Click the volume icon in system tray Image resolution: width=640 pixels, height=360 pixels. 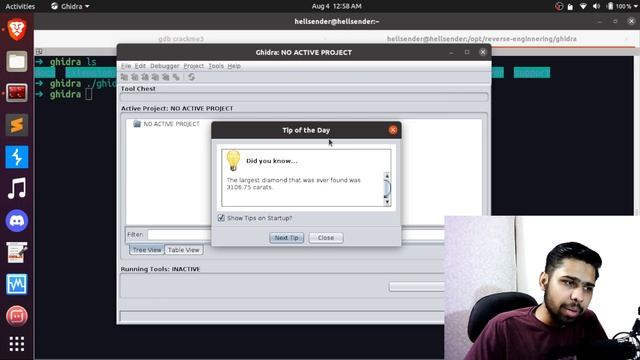pyautogui.click(x=596, y=6)
